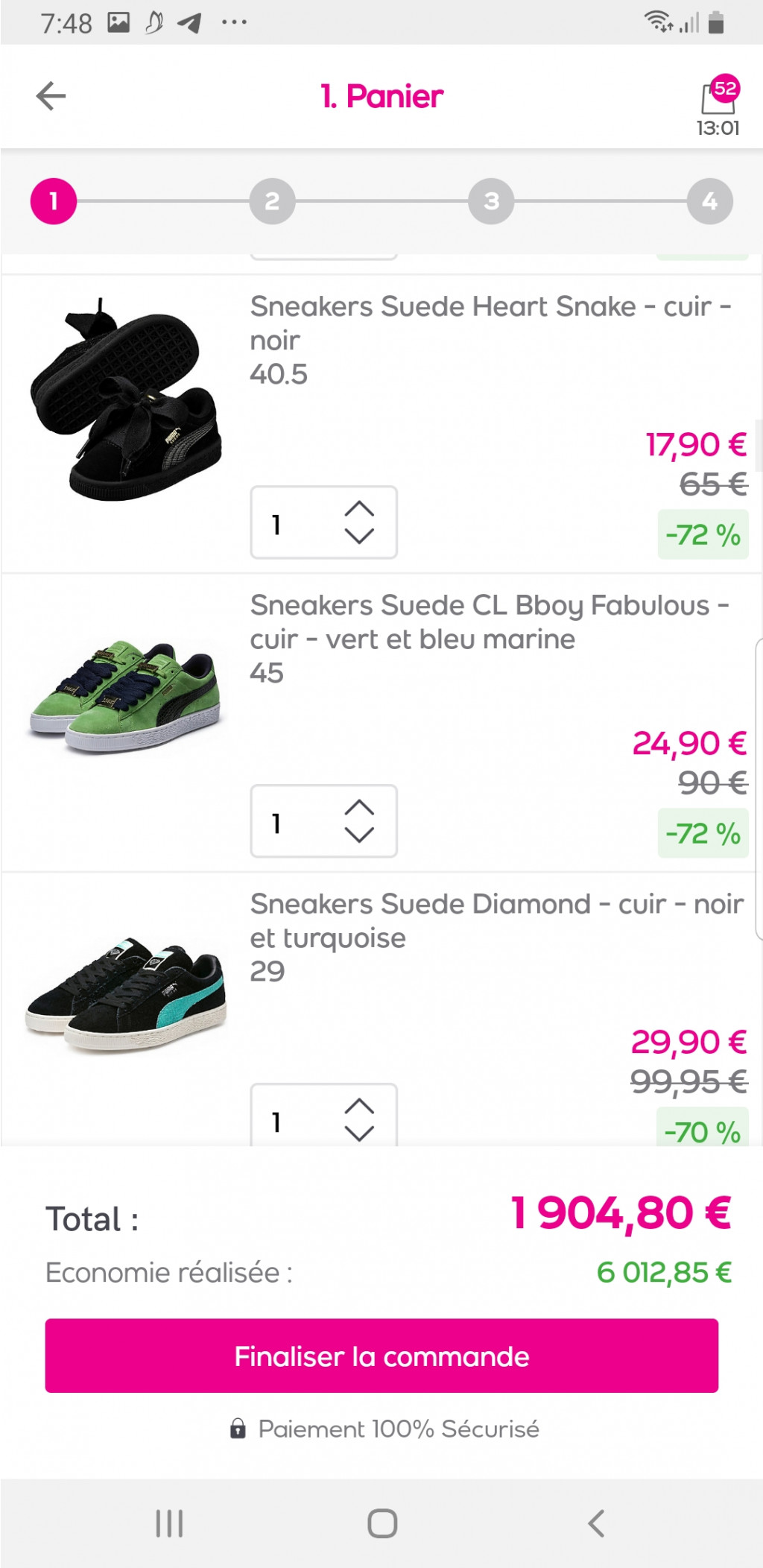View black Suede Heart Snake shoe thumbnail
The height and width of the screenshot is (1568, 763).
(127, 400)
